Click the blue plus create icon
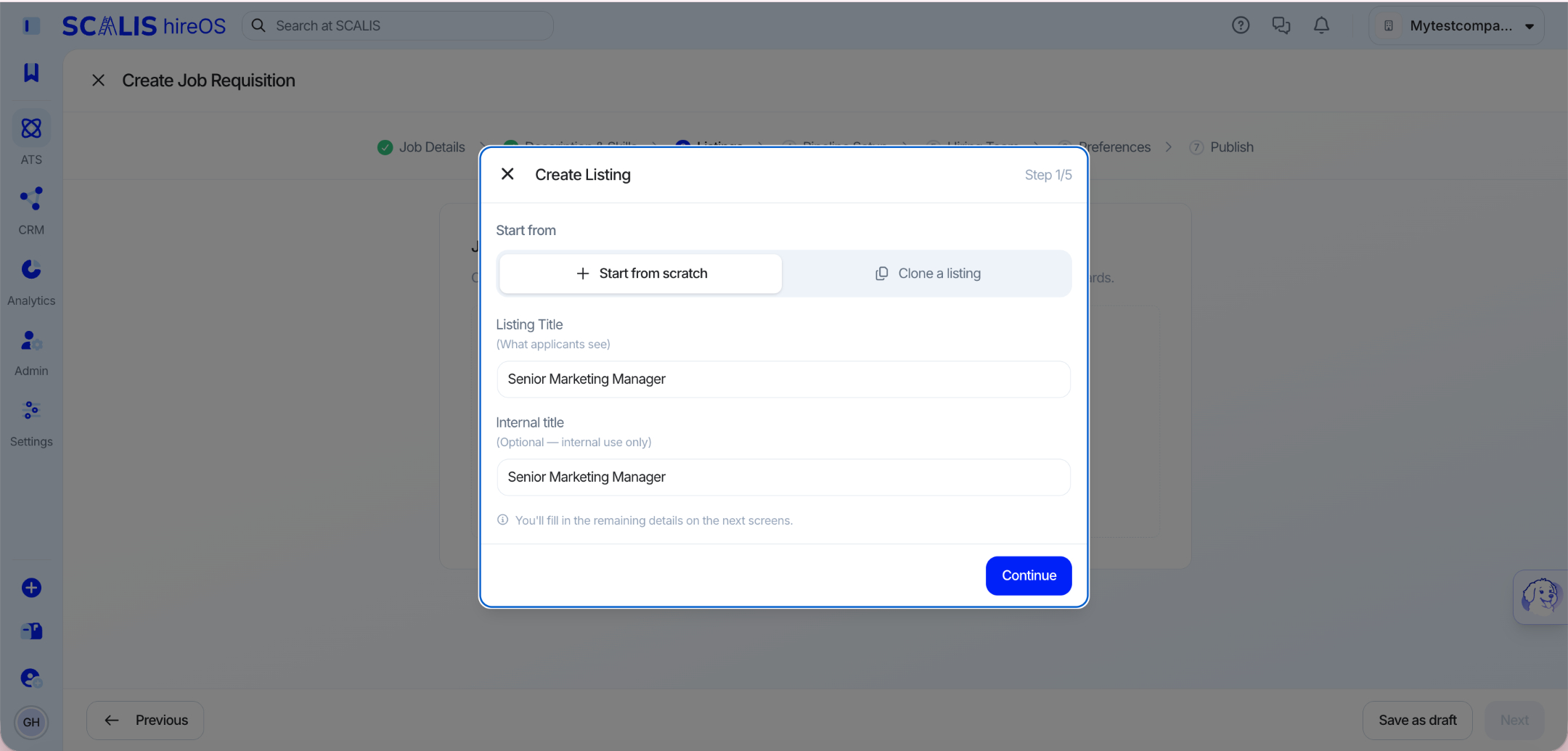 click(x=31, y=588)
